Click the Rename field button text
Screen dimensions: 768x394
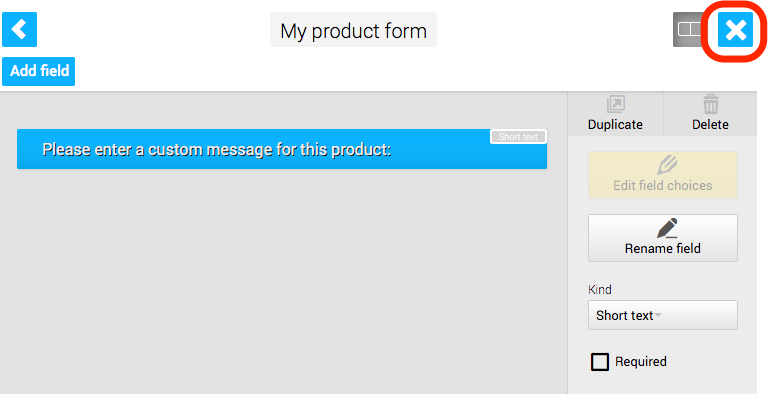point(663,248)
